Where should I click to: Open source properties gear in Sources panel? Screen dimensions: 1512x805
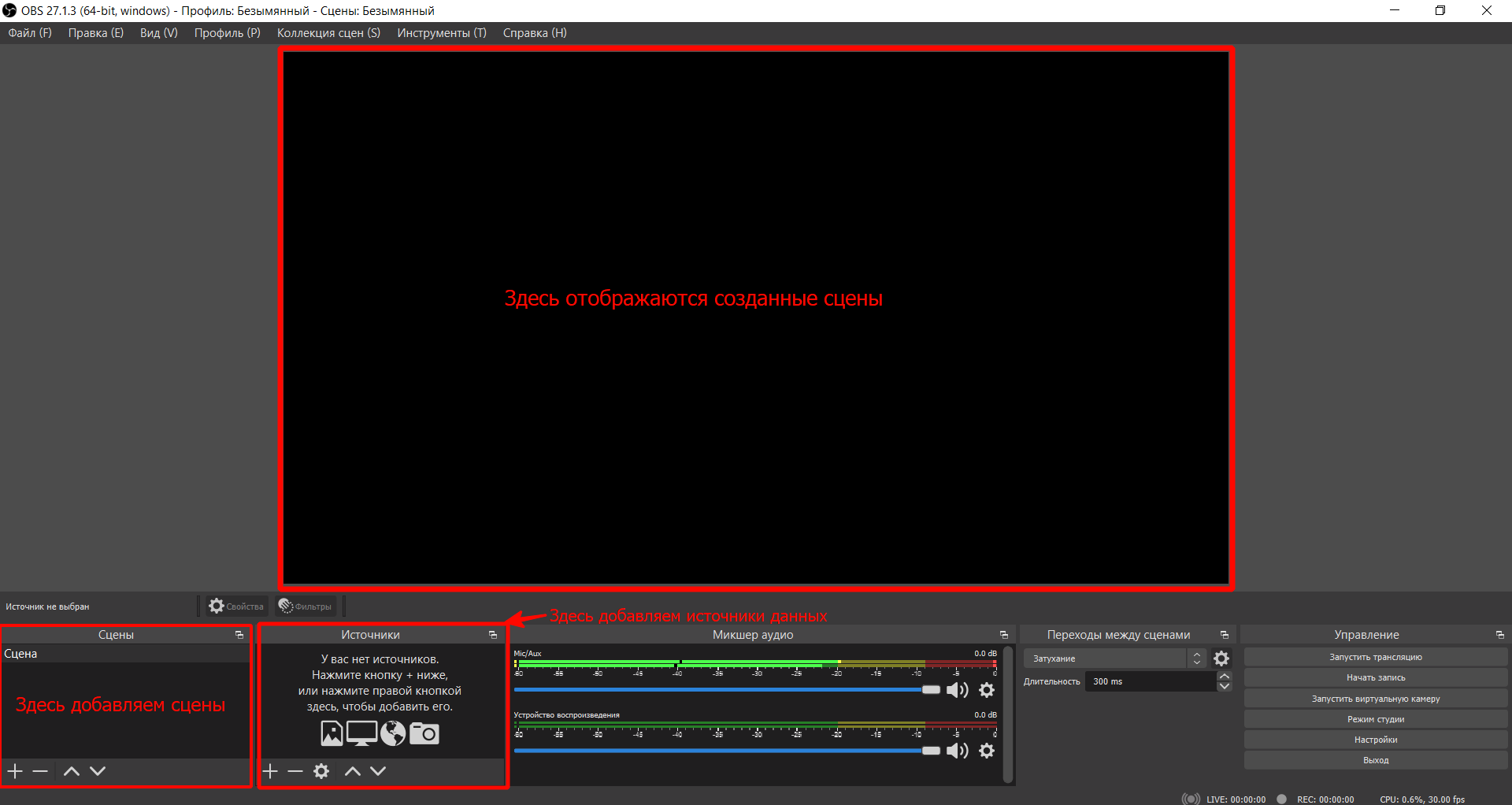(x=321, y=771)
